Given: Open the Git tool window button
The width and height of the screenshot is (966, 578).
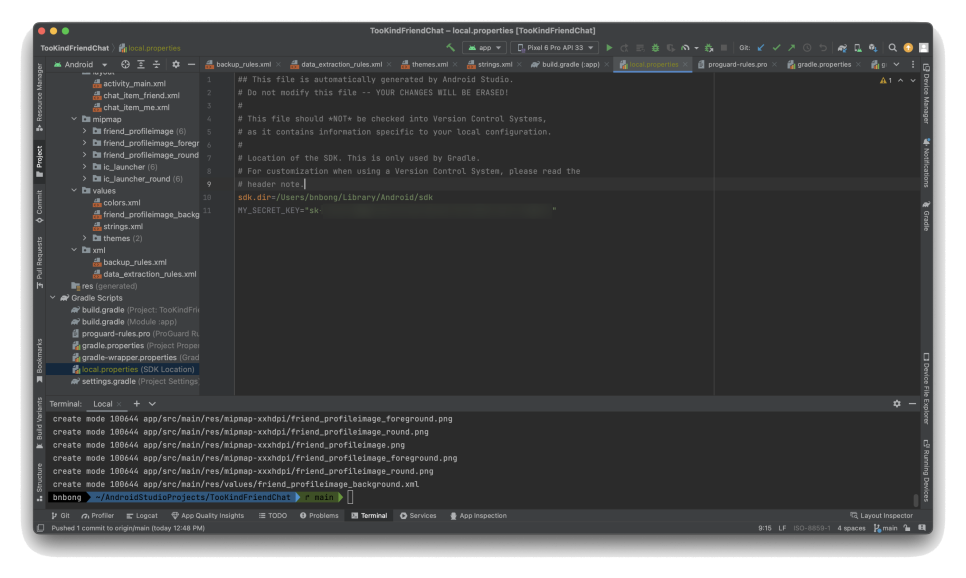Looking at the screenshot, I should (60, 516).
